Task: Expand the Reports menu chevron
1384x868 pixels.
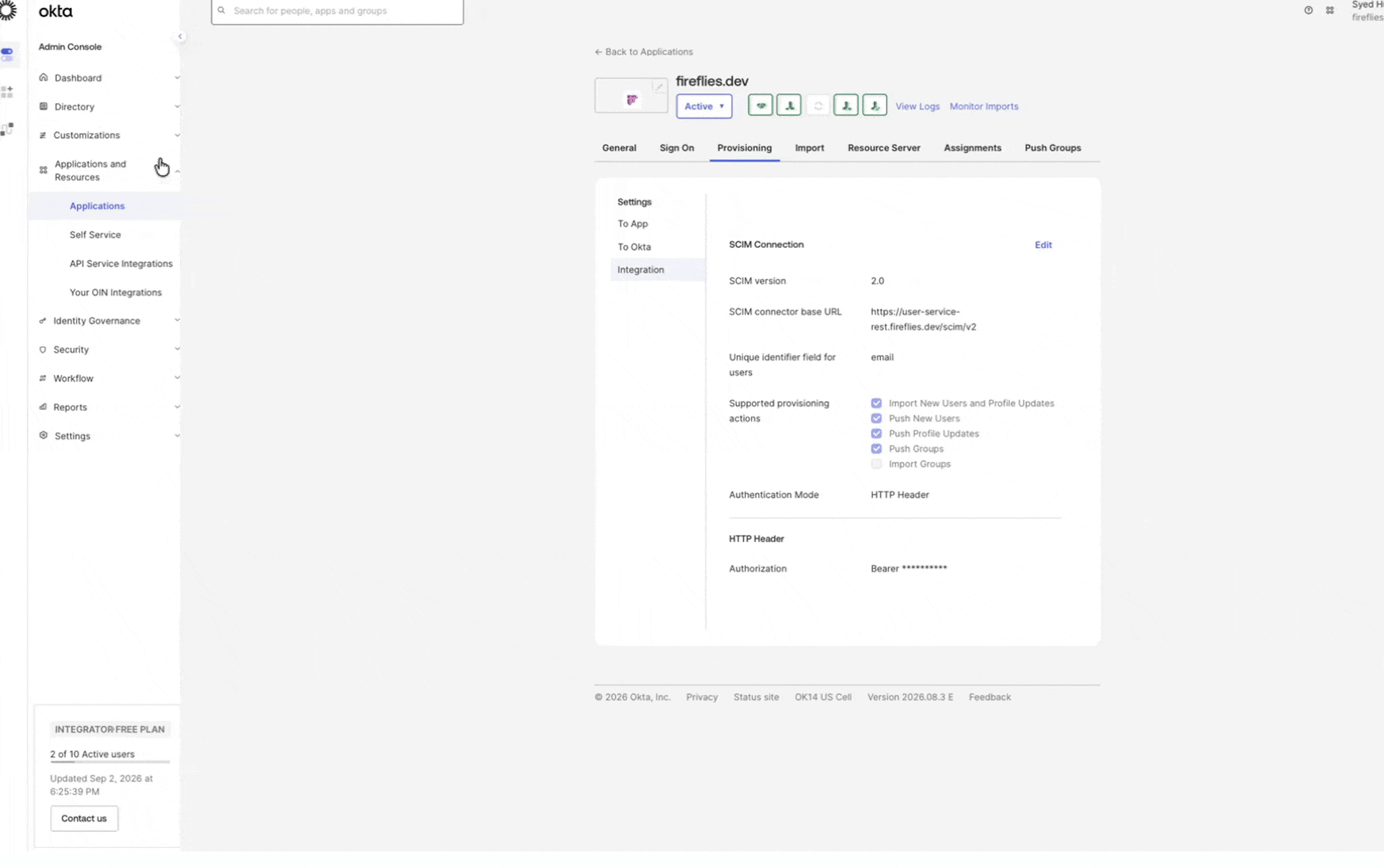Action: pyautogui.click(x=177, y=407)
